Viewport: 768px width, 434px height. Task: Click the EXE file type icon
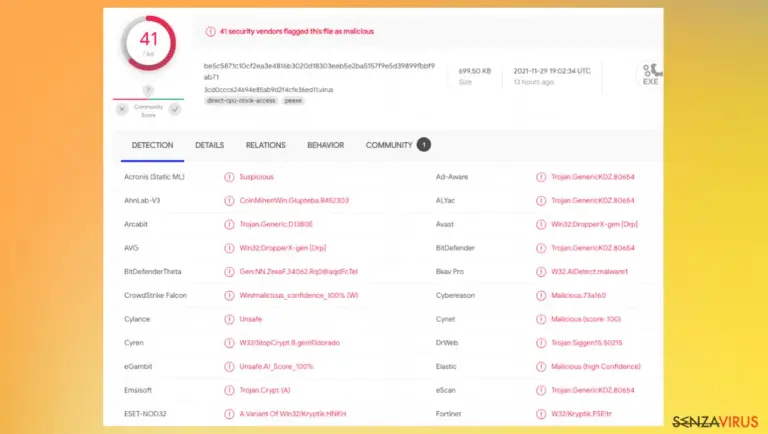[x=650, y=75]
